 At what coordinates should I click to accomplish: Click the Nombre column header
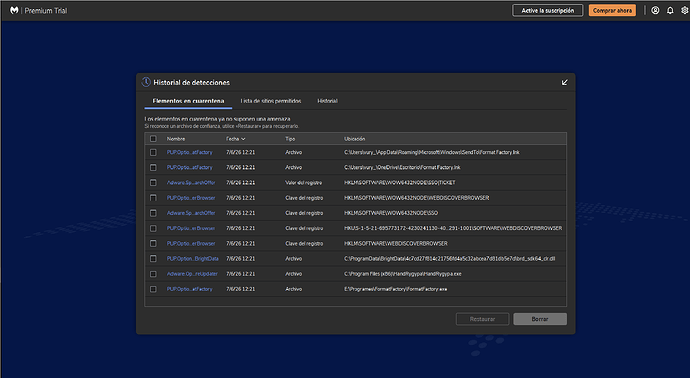coord(176,139)
